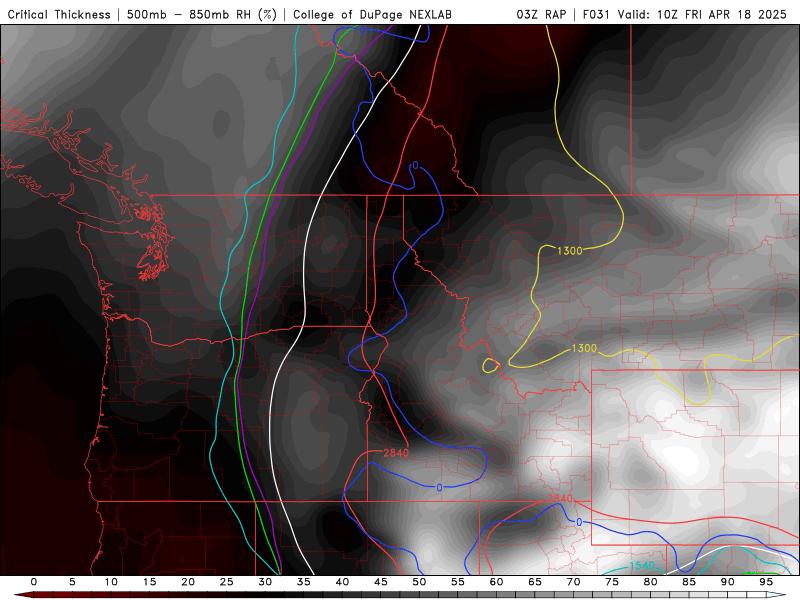
Task: Click the "10" color scale tick label
Action: [111, 582]
